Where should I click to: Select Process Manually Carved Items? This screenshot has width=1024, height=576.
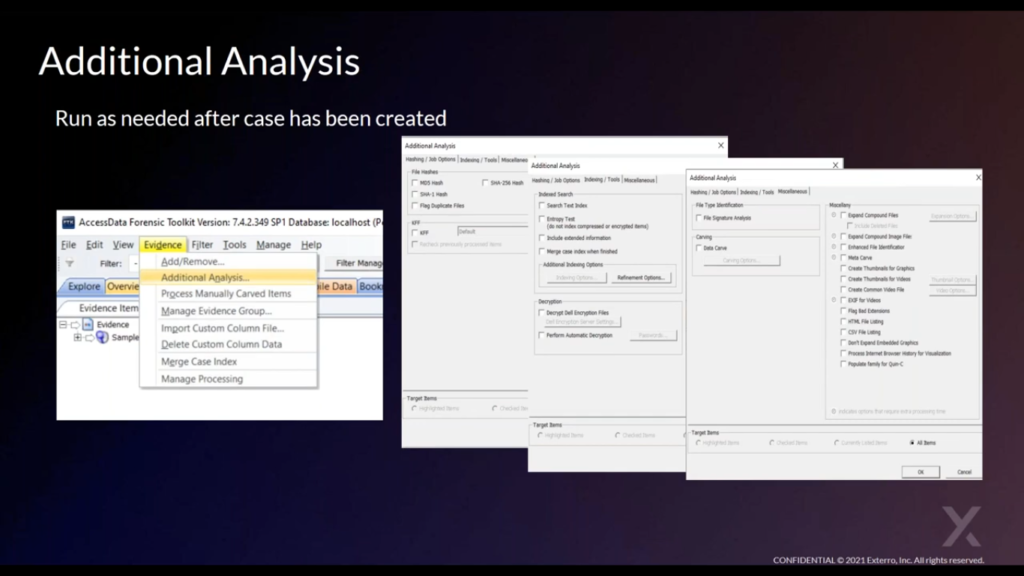pos(226,294)
